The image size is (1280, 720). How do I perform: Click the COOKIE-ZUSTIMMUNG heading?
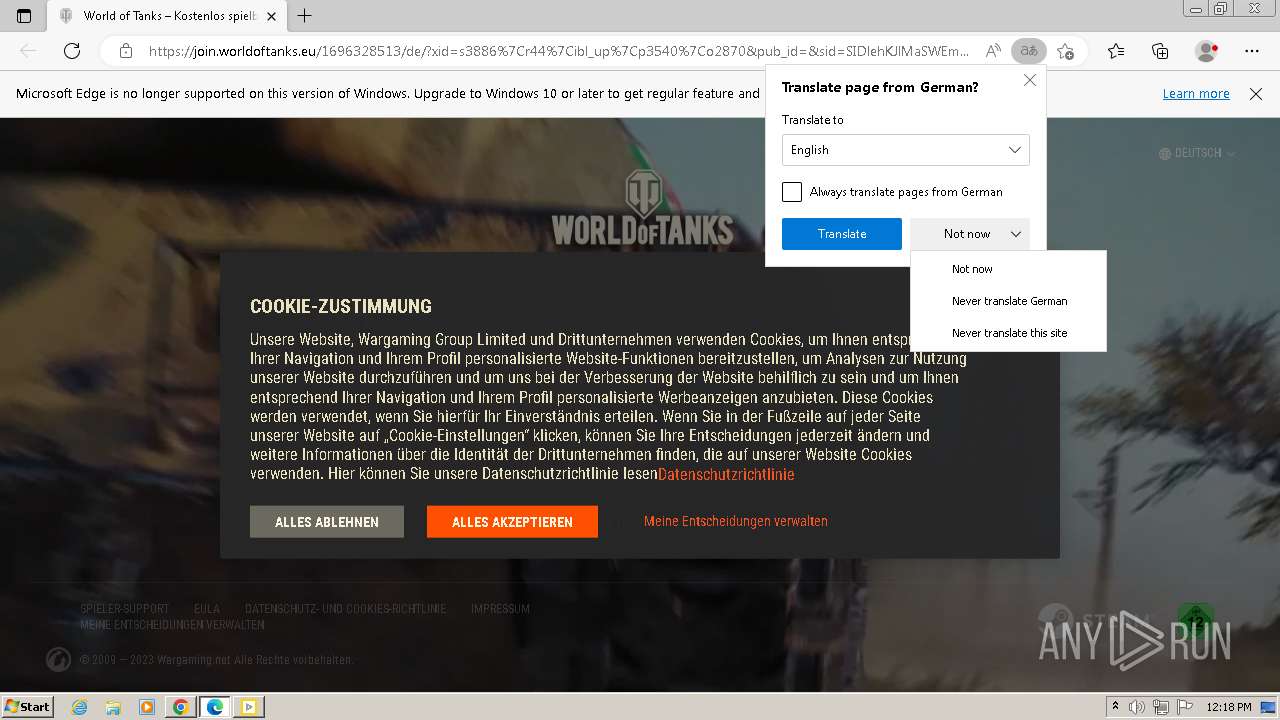341,307
